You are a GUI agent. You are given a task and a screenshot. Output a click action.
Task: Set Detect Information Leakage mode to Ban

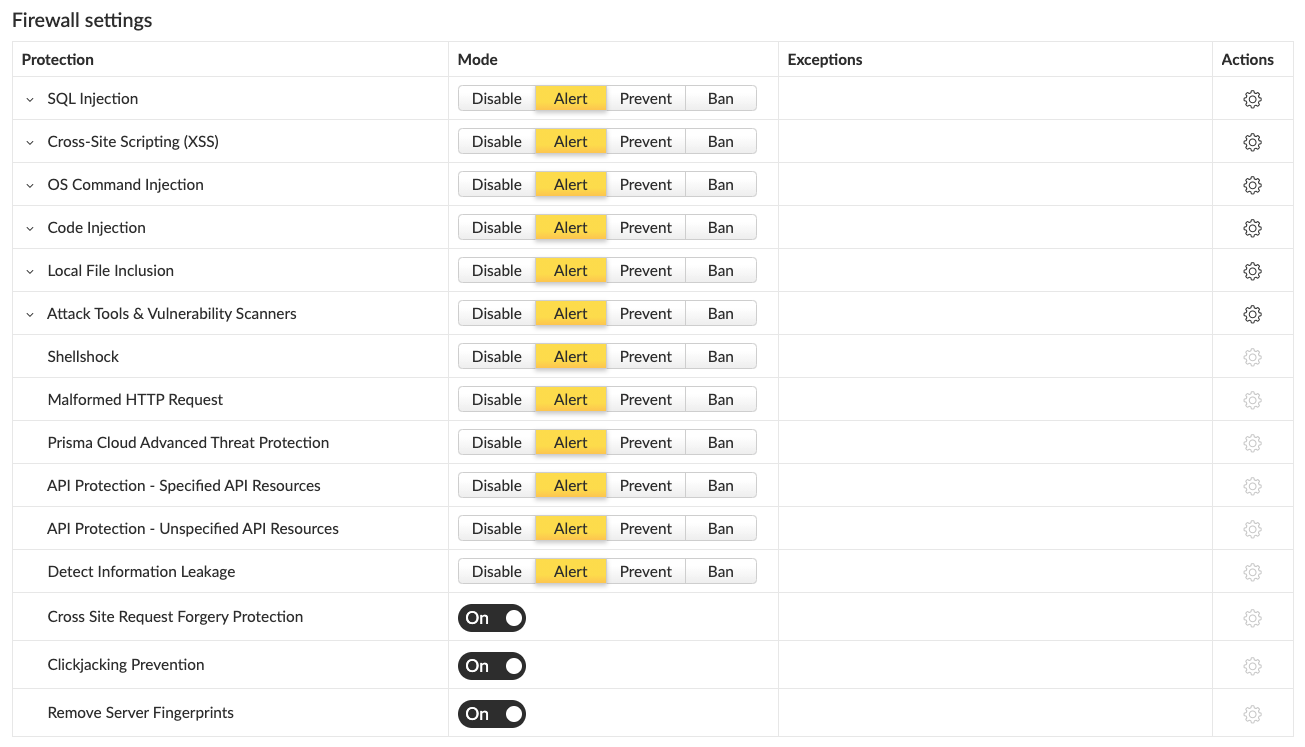tap(721, 571)
